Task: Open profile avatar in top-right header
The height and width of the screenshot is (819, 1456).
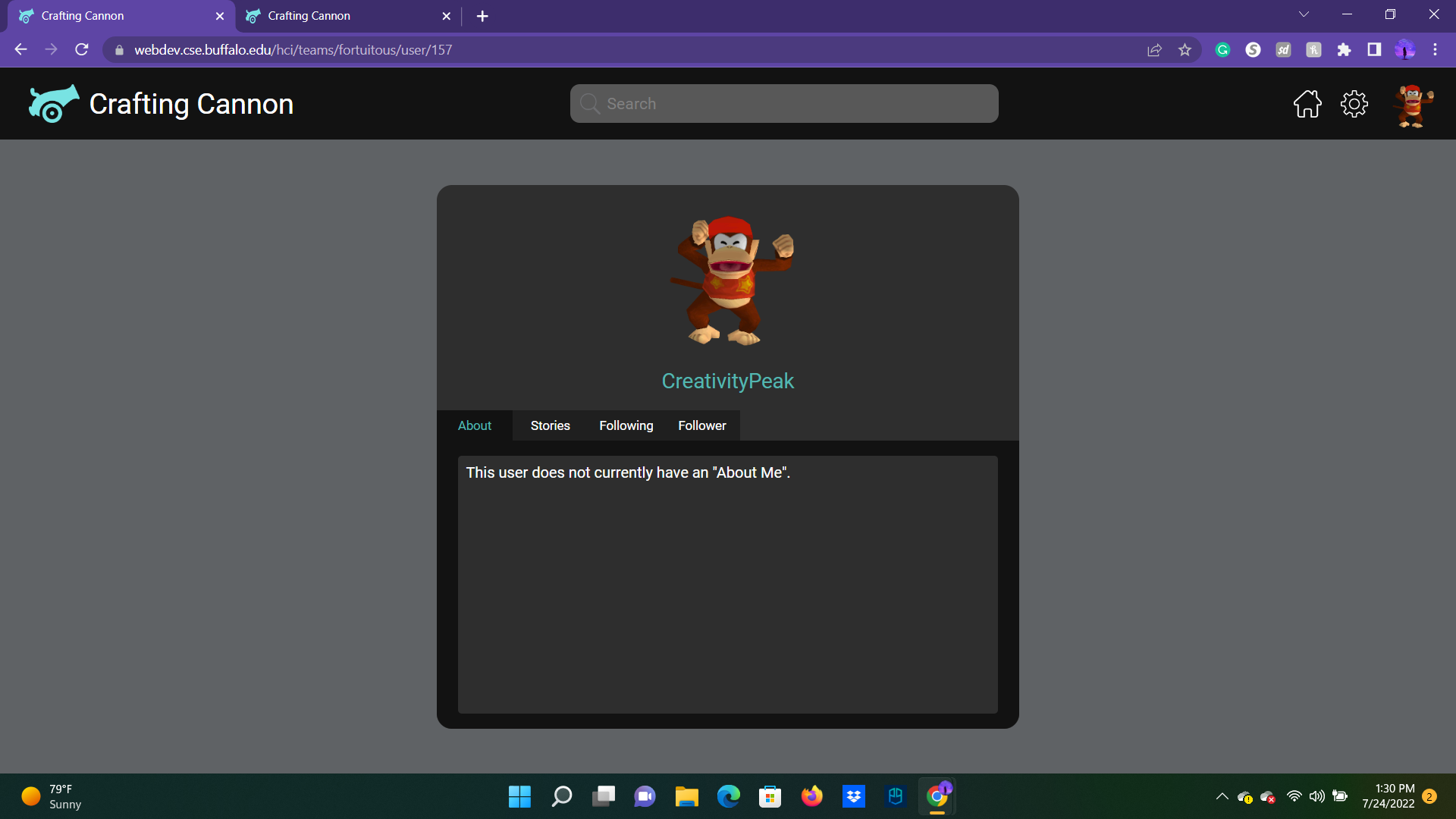Action: coord(1412,105)
